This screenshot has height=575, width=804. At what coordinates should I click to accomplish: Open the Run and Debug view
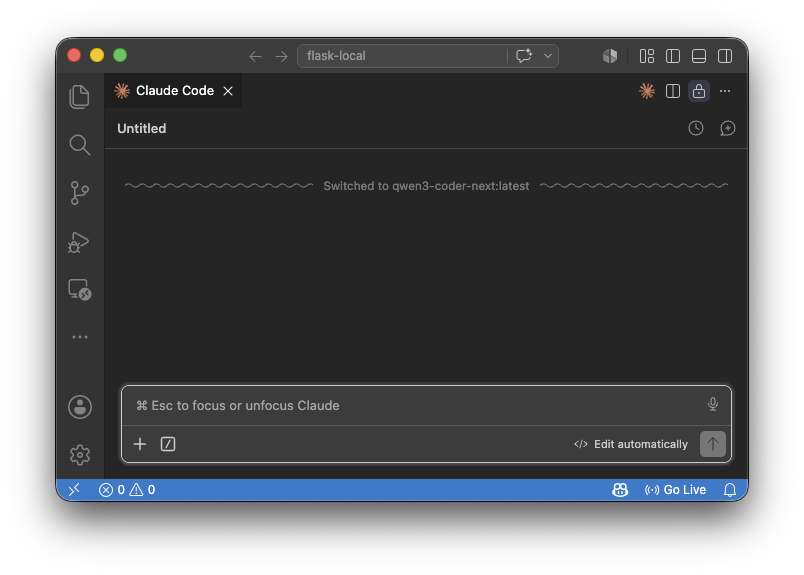(x=79, y=242)
